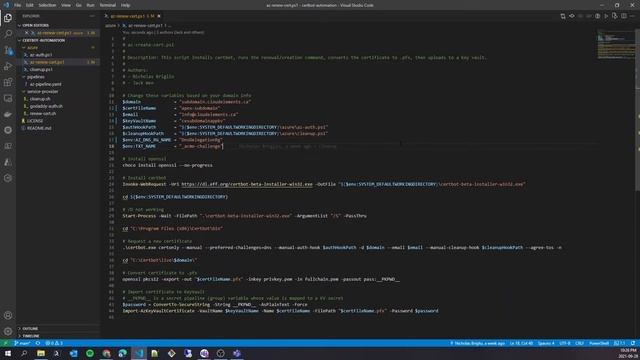
Task: Close az-renew-cert.ps1 in Open Editors list
Action: pos(27,33)
